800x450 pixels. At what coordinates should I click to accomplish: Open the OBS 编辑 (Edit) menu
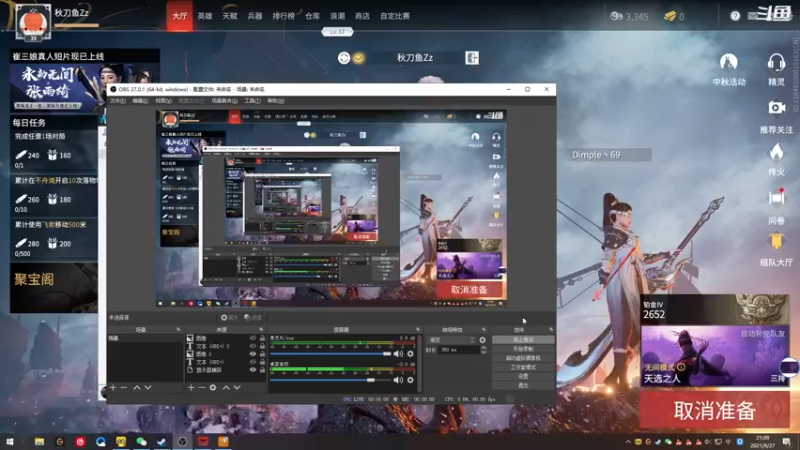[140, 101]
